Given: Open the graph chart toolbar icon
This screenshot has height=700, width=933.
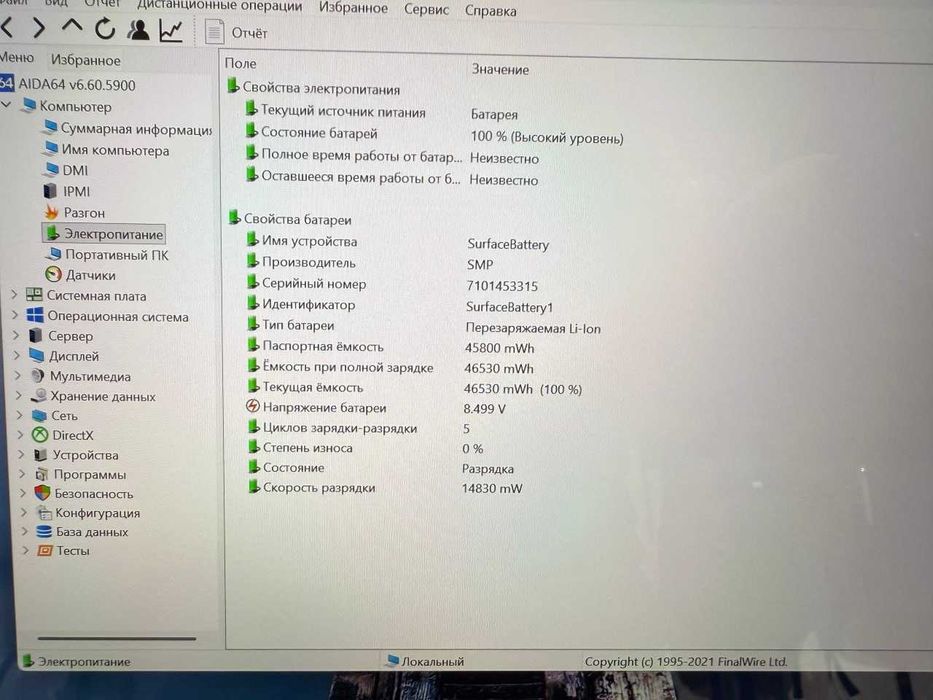Looking at the screenshot, I should [x=171, y=31].
